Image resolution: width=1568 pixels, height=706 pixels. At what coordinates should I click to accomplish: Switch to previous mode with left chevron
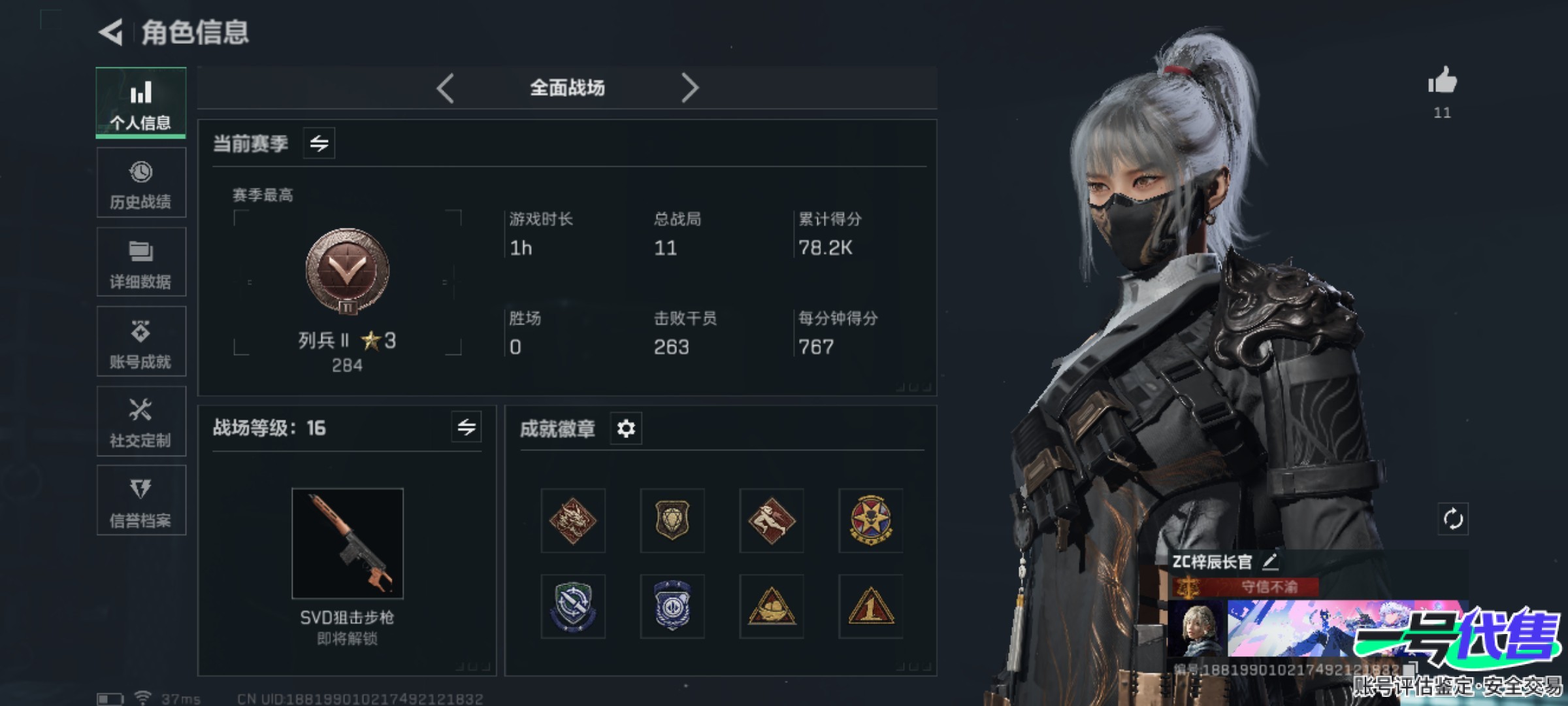[446, 88]
